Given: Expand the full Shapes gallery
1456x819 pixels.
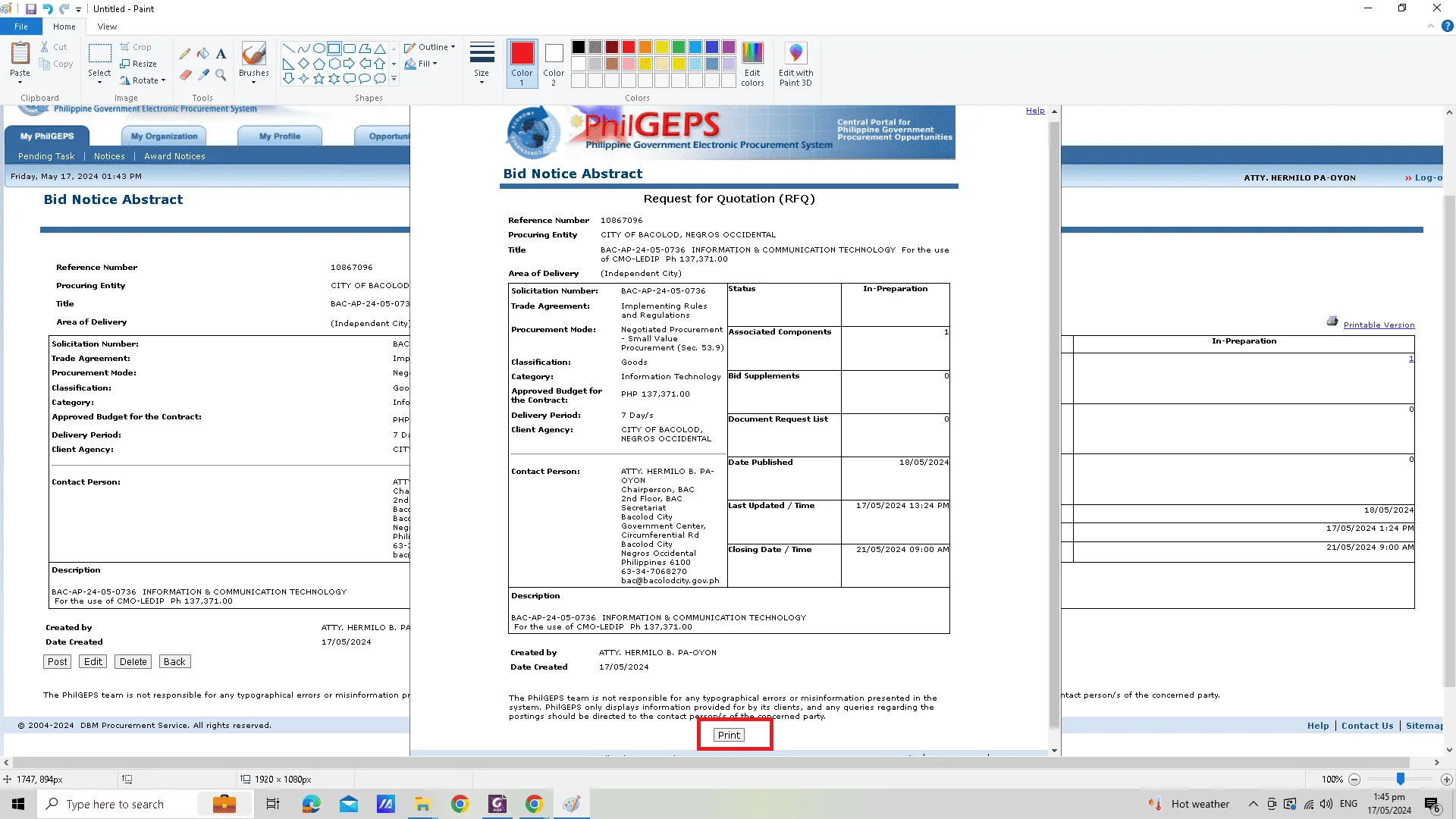Looking at the screenshot, I should 394,78.
